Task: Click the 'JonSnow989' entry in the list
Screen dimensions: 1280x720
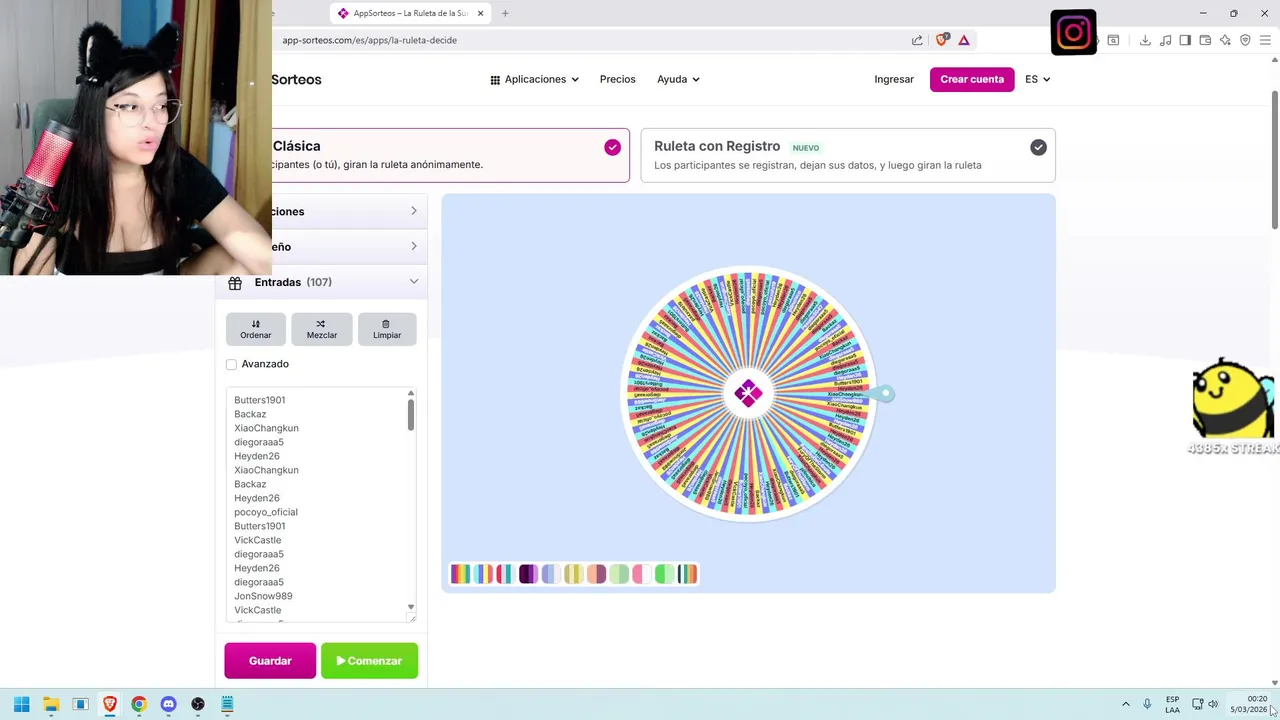Action: tap(263, 596)
